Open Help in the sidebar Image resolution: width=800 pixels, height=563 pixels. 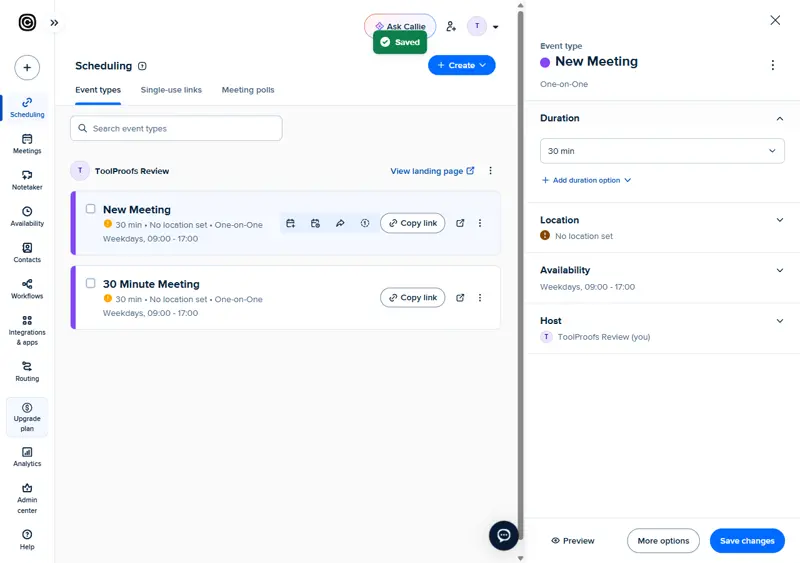(x=27, y=539)
